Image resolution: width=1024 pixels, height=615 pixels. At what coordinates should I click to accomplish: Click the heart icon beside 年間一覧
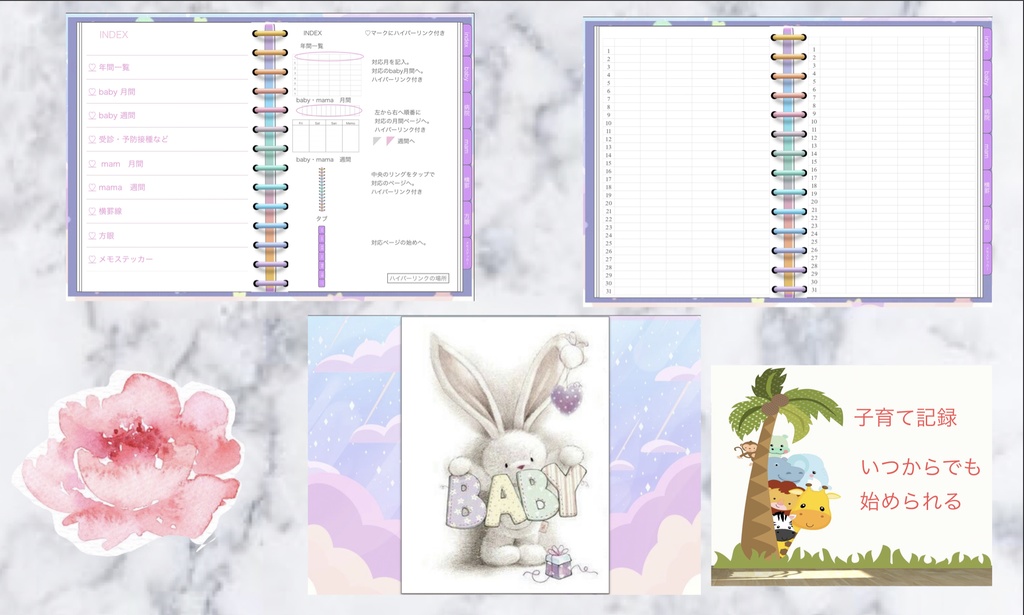[92, 67]
